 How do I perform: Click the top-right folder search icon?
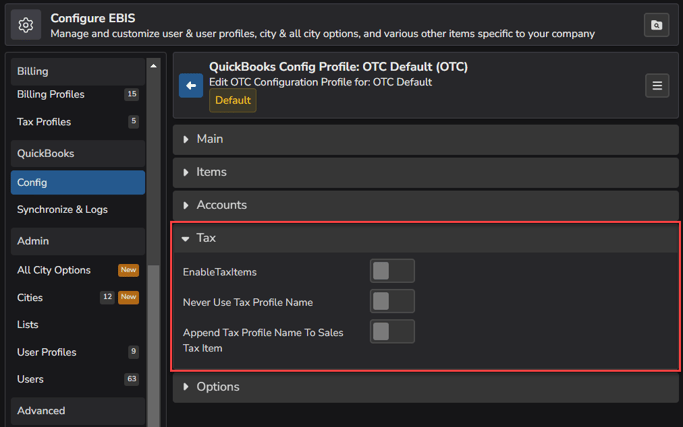pyautogui.click(x=657, y=25)
